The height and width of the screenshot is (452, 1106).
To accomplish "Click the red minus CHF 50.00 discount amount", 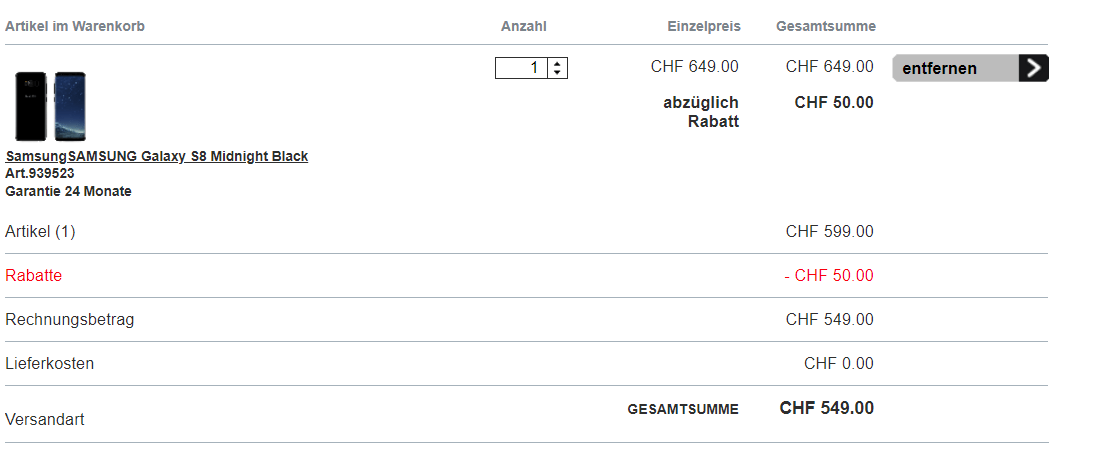I will click(828, 276).
